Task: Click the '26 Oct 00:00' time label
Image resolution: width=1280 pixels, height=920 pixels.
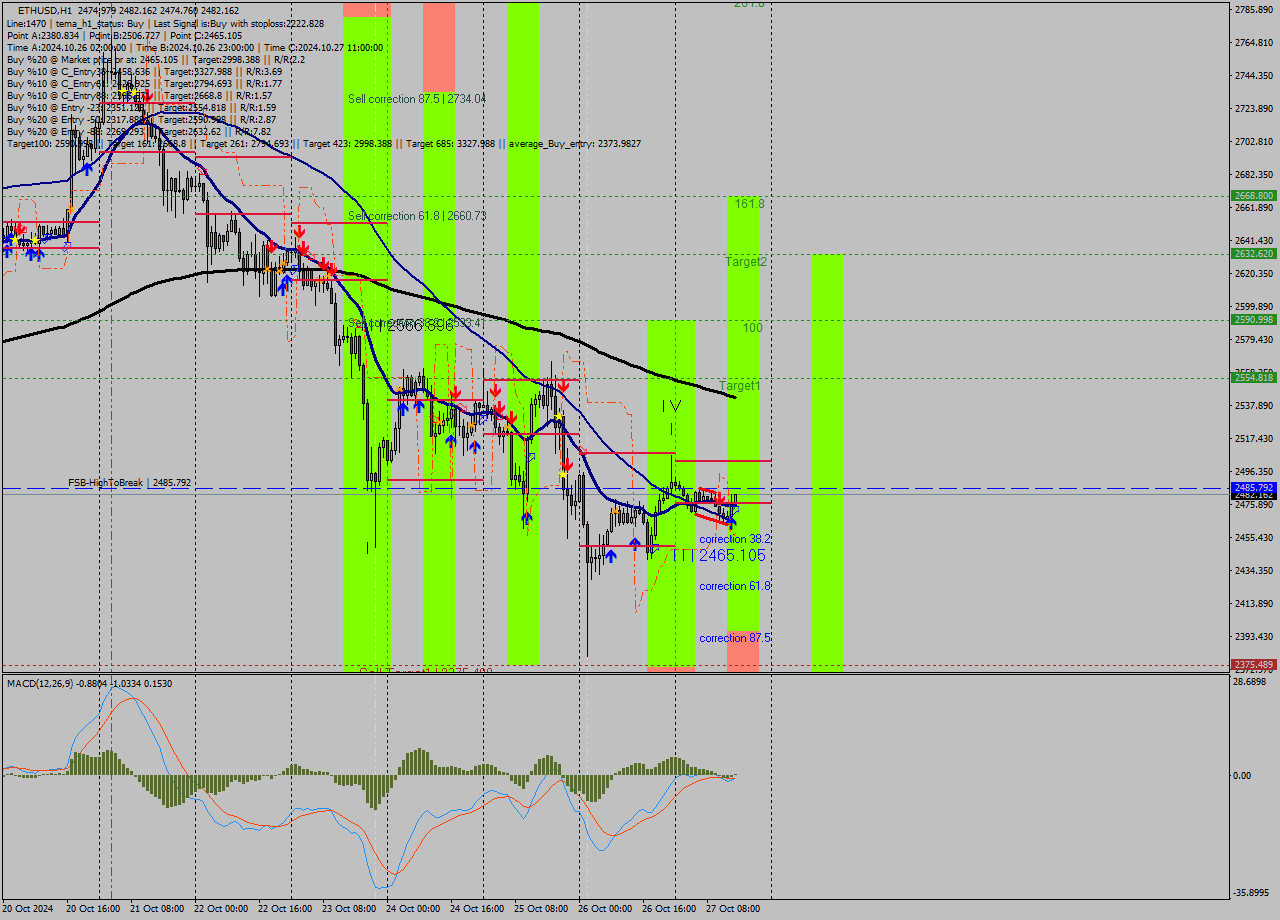Action: tap(605, 908)
